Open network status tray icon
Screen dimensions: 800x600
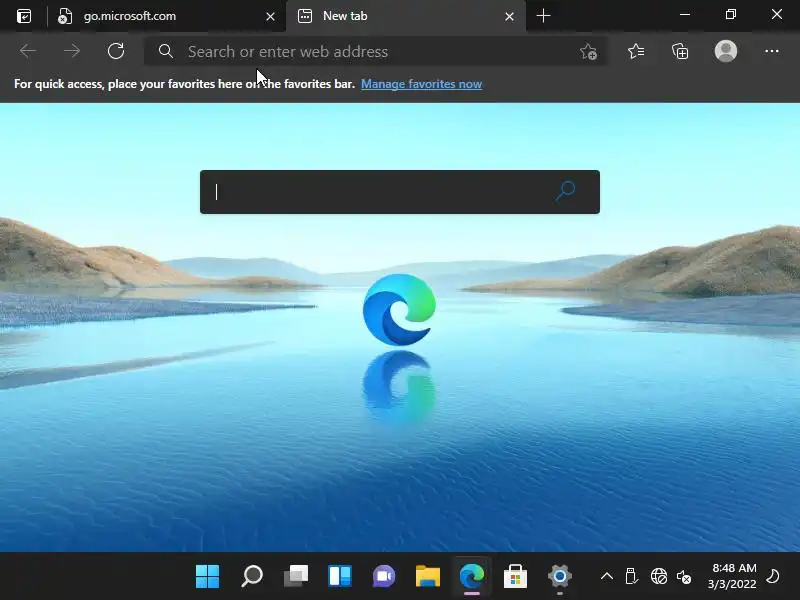click(659, 577)
